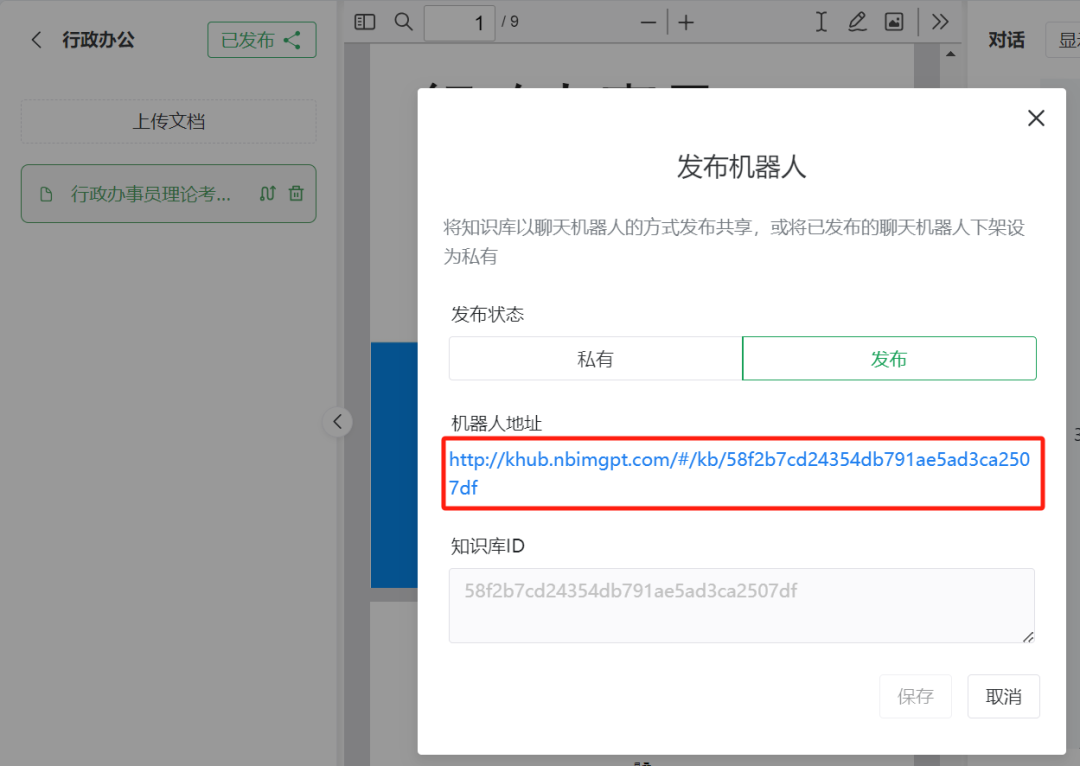1080x766 pixels.
Task: Close the 发布机器人 dialog
Action: tap(1036, 118)
